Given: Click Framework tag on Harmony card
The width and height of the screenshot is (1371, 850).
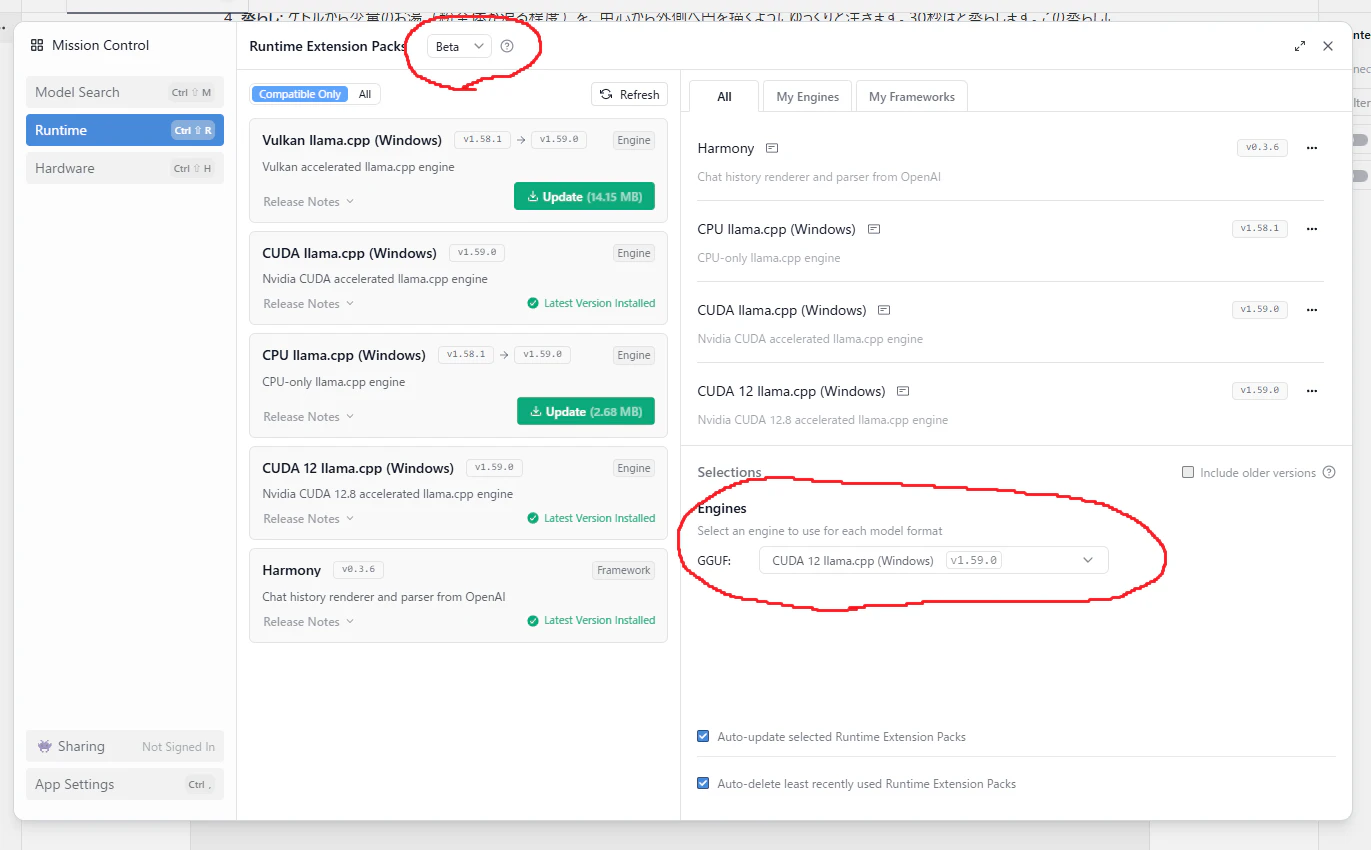Looking at the screenshot, I should tap(624, 570).
